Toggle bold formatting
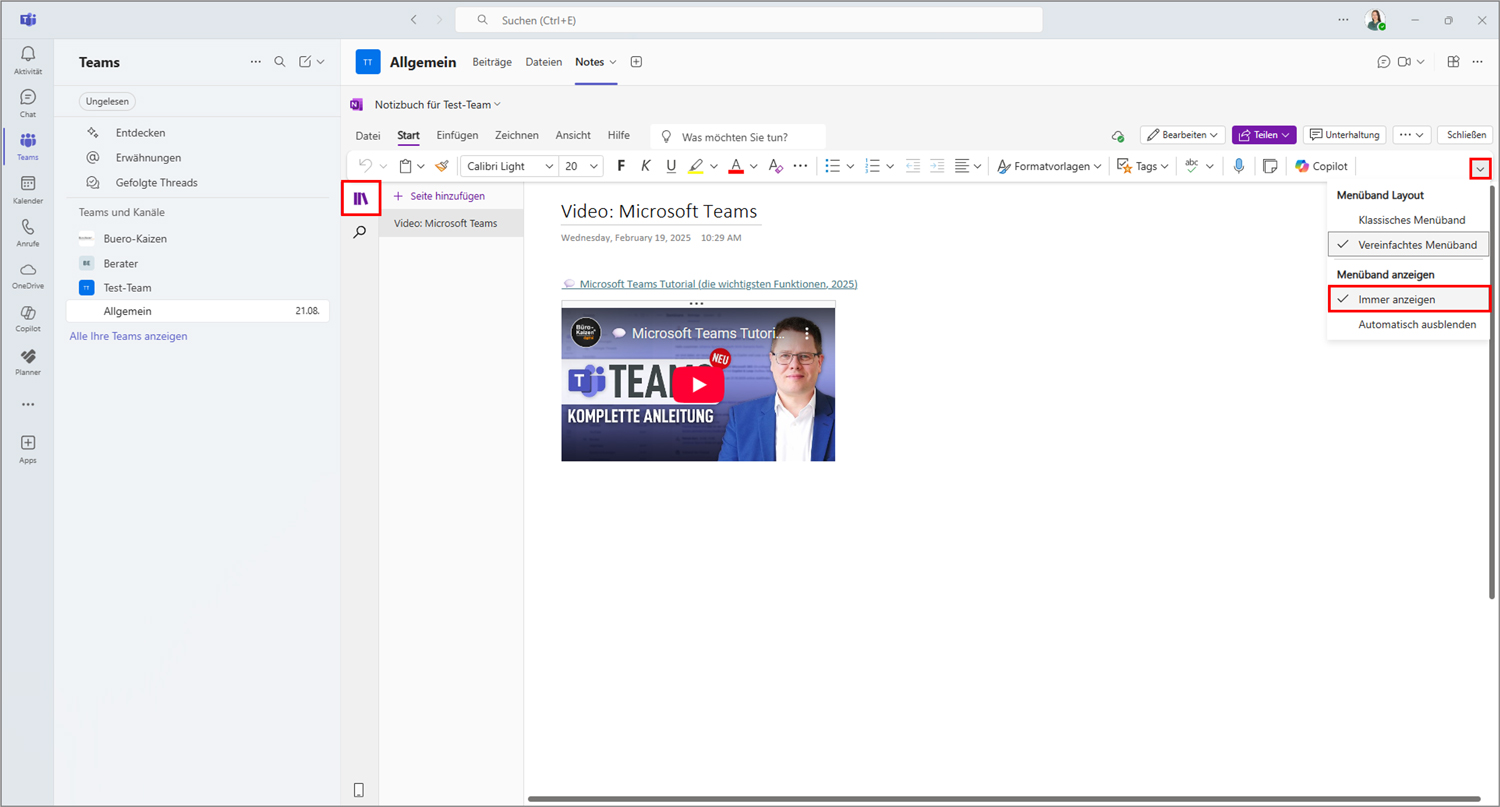Screen dimensions: 1500x807 click(621, 166)
